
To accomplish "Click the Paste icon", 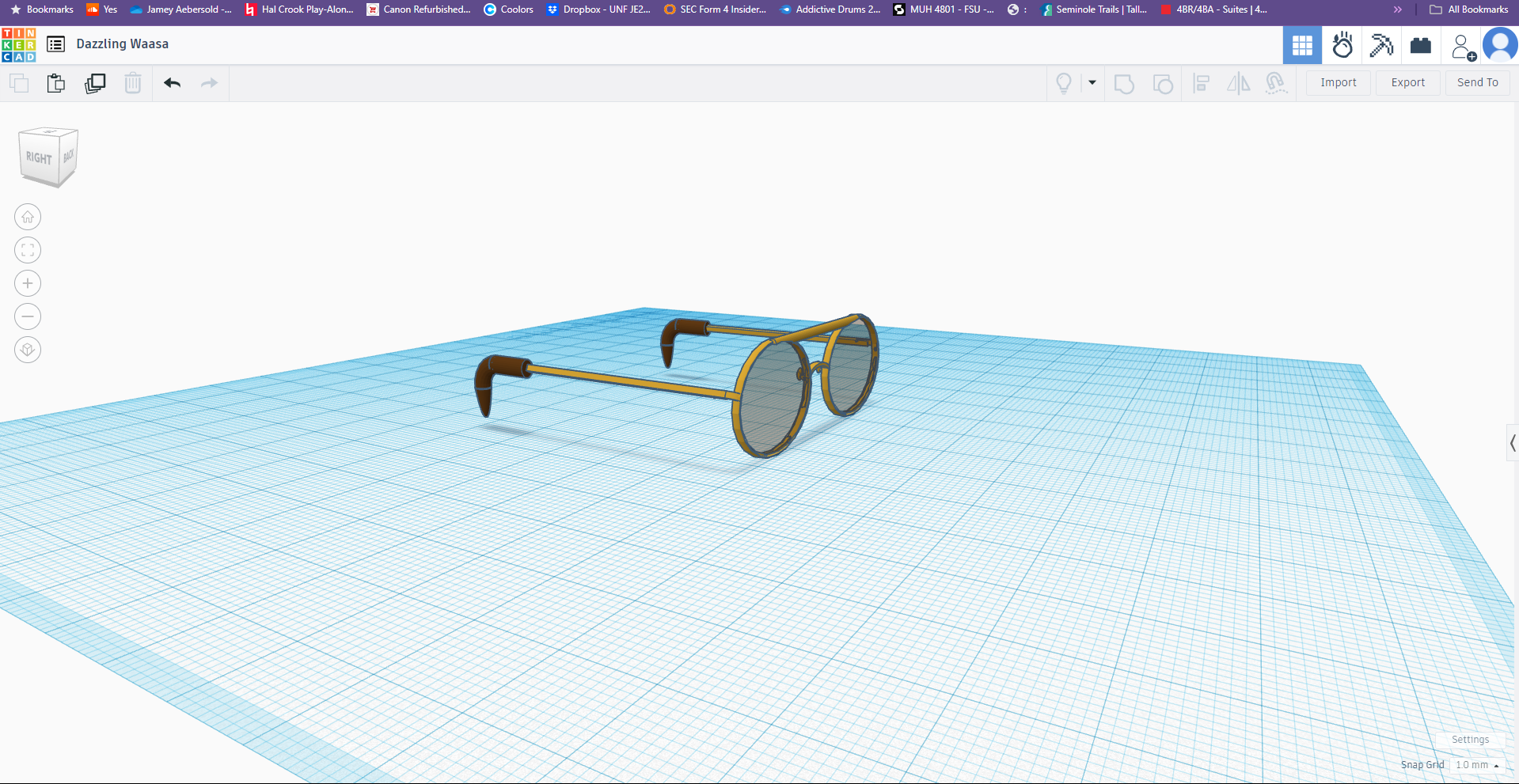I will coord(55,83).
